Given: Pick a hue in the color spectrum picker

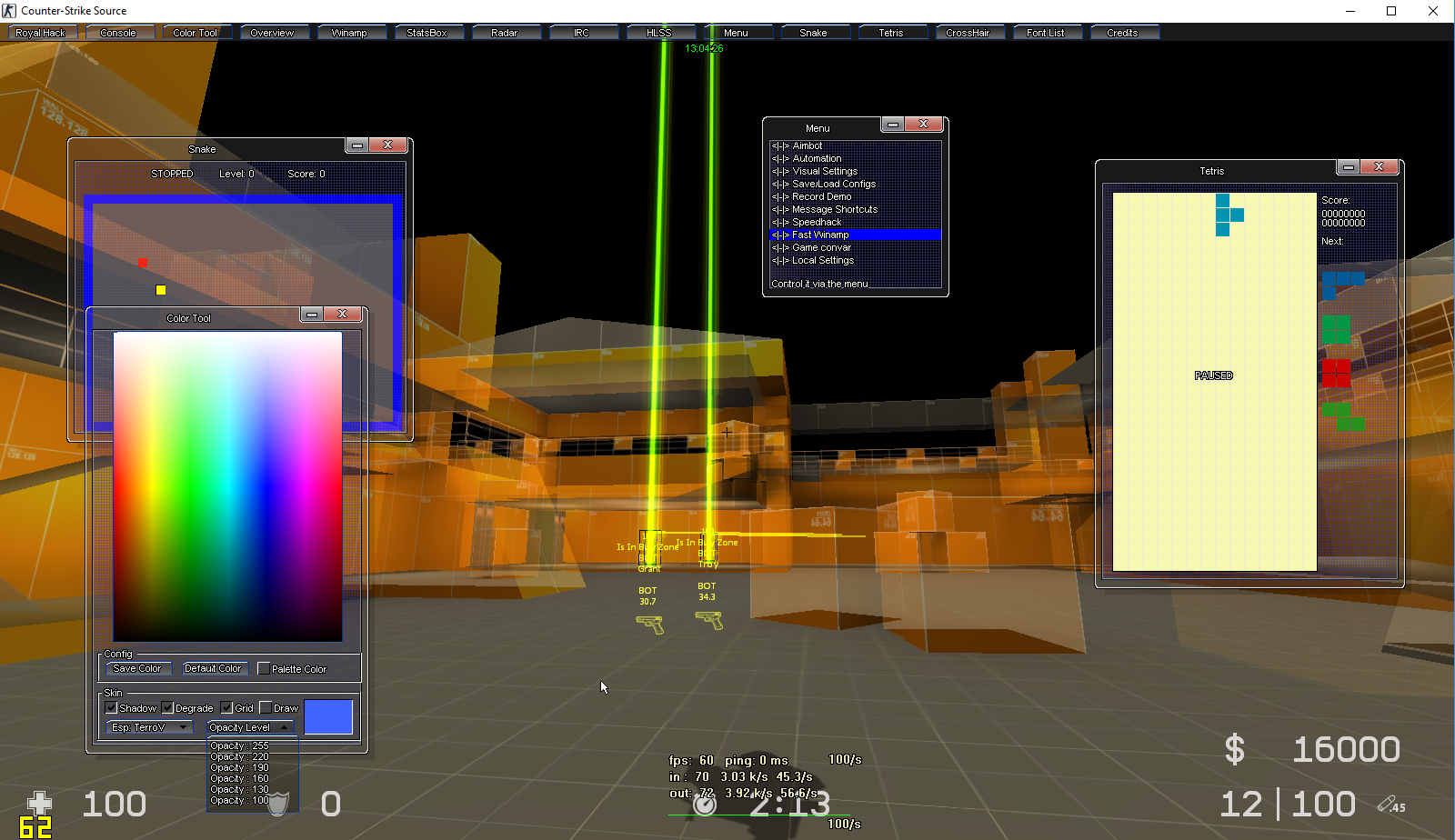Looking at the screenshot, I should tap(227, 486).
